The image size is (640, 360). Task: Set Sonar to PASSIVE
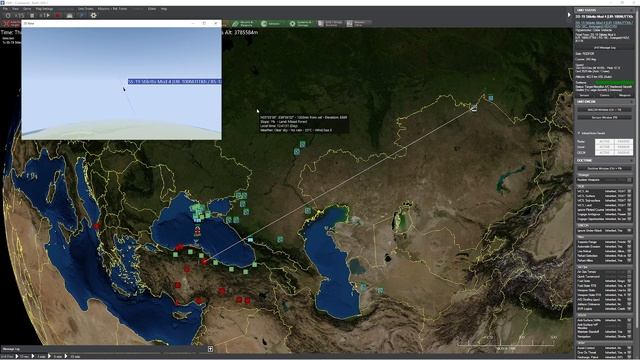pyautogui.click(x=623, y=147)
